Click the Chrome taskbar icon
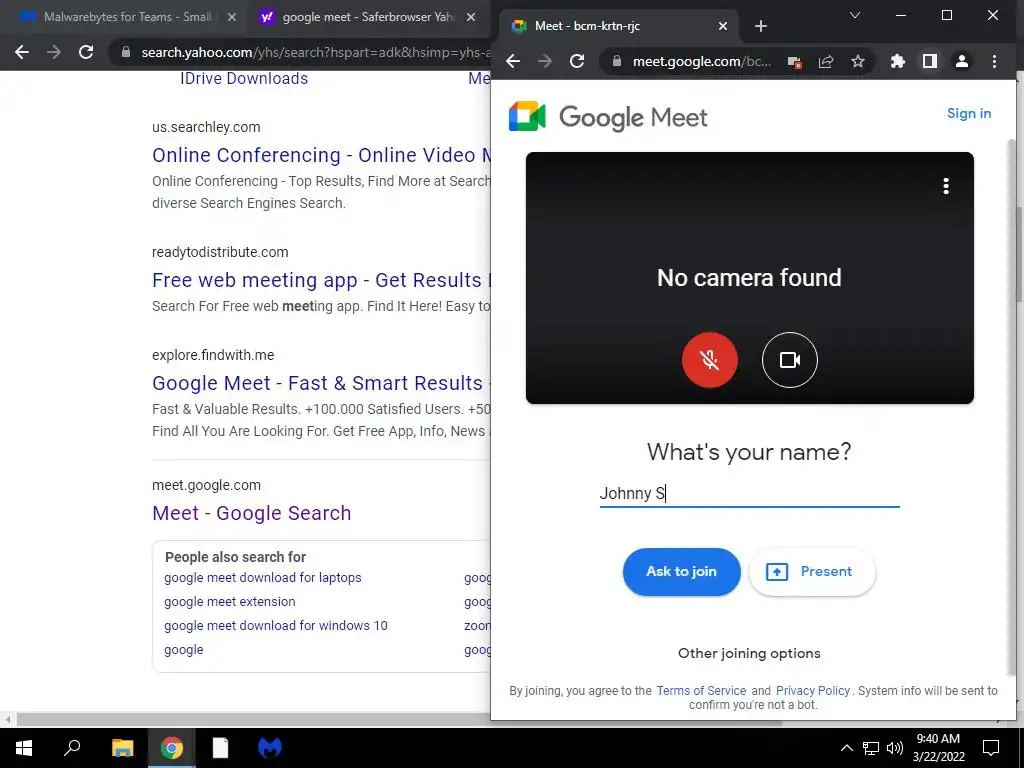1024x768 pixels. (172, 748)
